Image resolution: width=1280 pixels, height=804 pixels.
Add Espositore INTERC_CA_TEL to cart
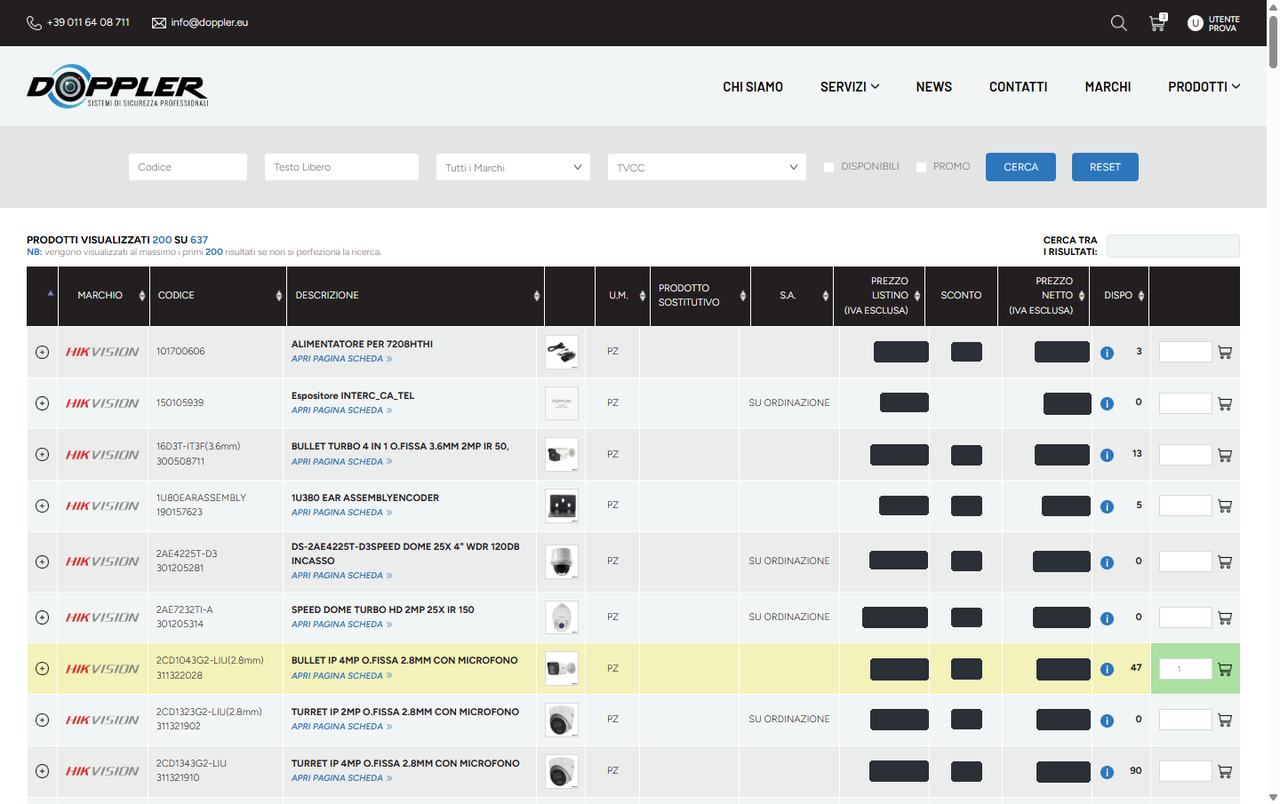1225,403
